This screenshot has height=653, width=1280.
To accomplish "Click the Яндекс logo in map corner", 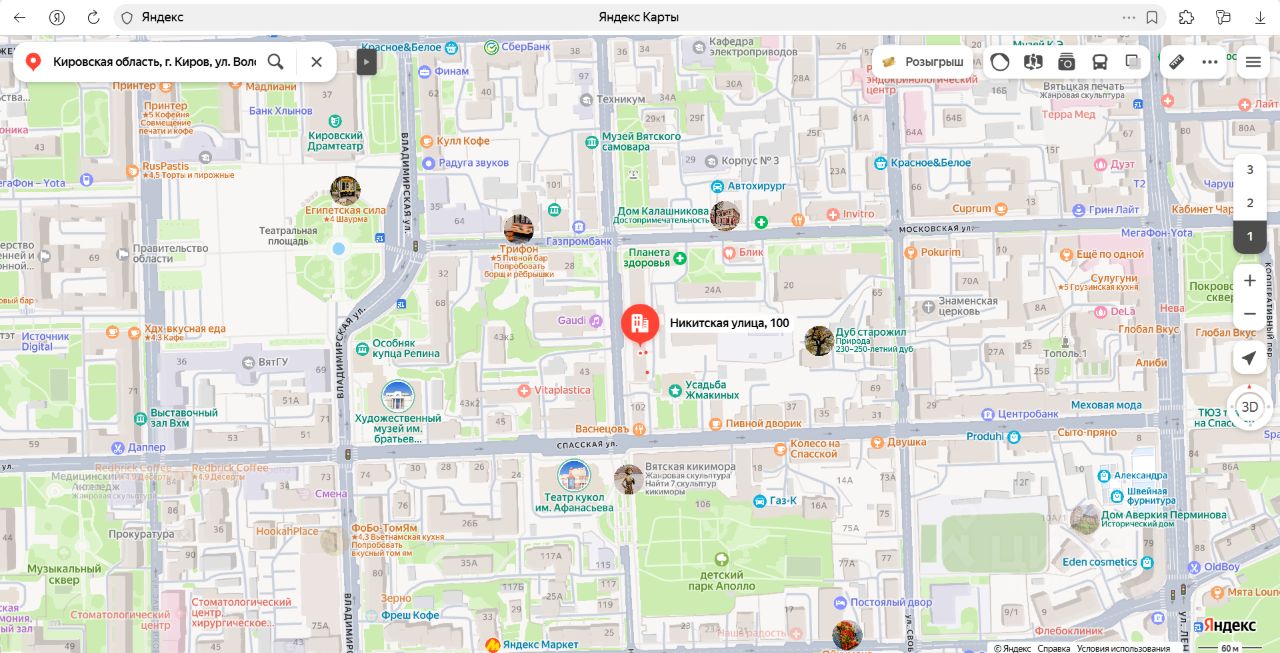I will [1228, 625].
